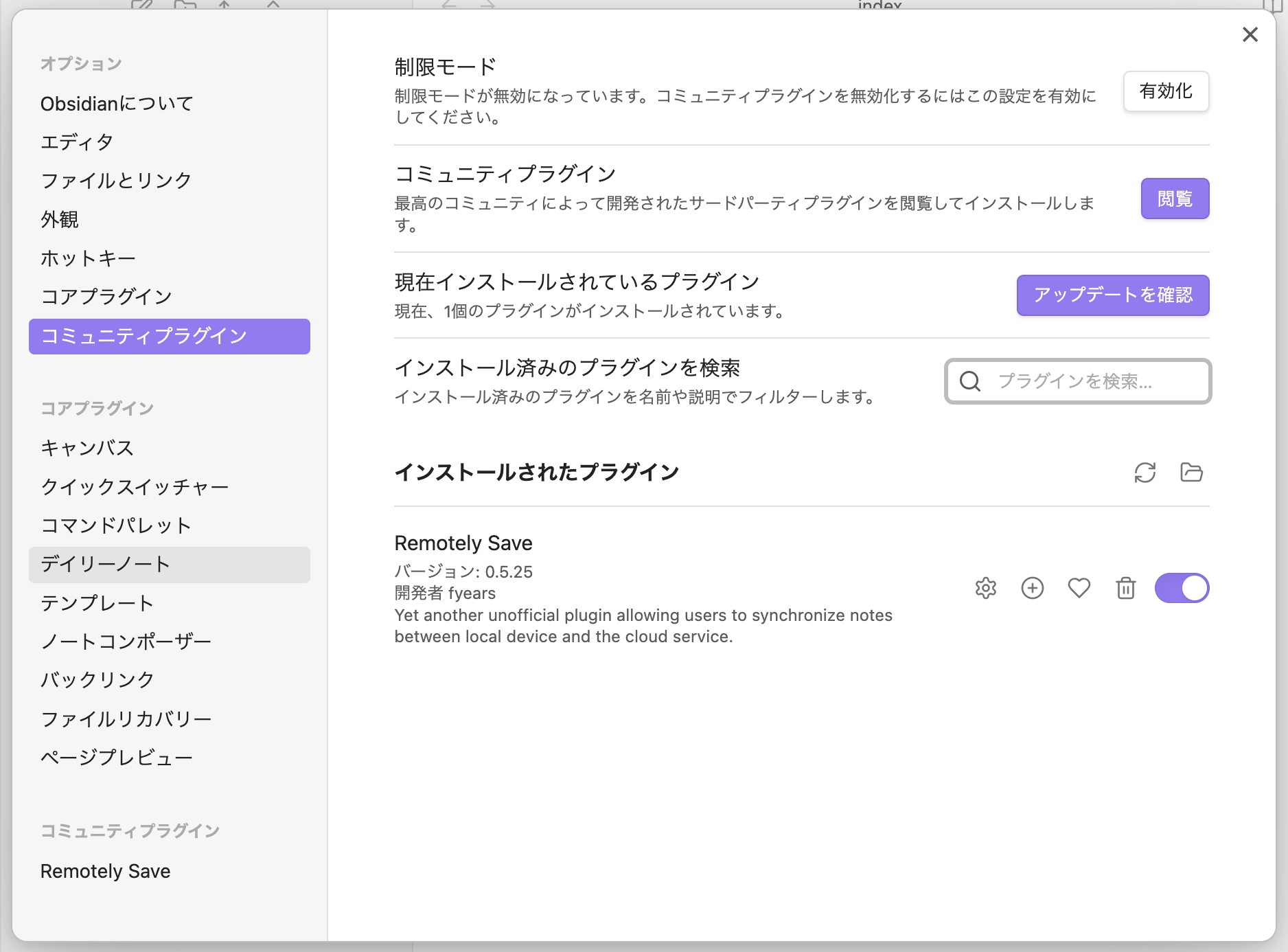
Task: Close the settings dialog with X
Action: click(x=1250, y=34)
